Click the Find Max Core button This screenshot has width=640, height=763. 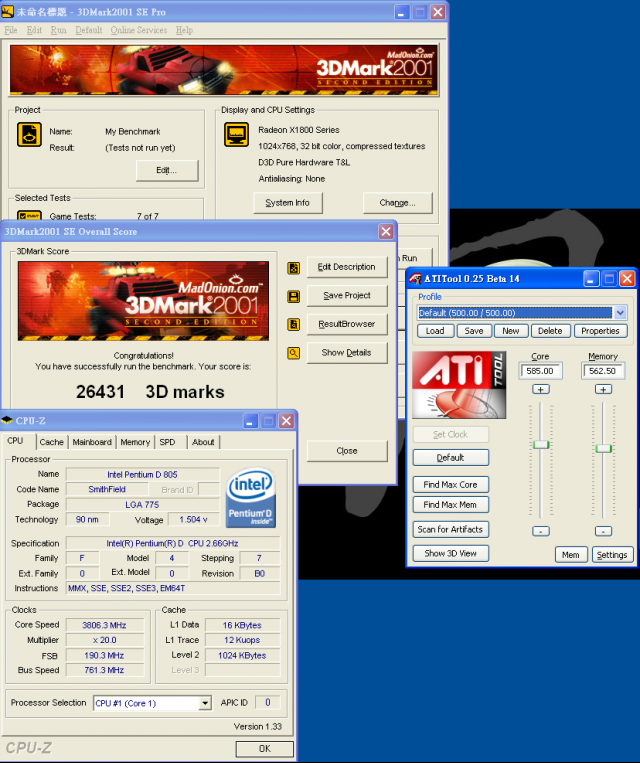[x=451, y=485]
